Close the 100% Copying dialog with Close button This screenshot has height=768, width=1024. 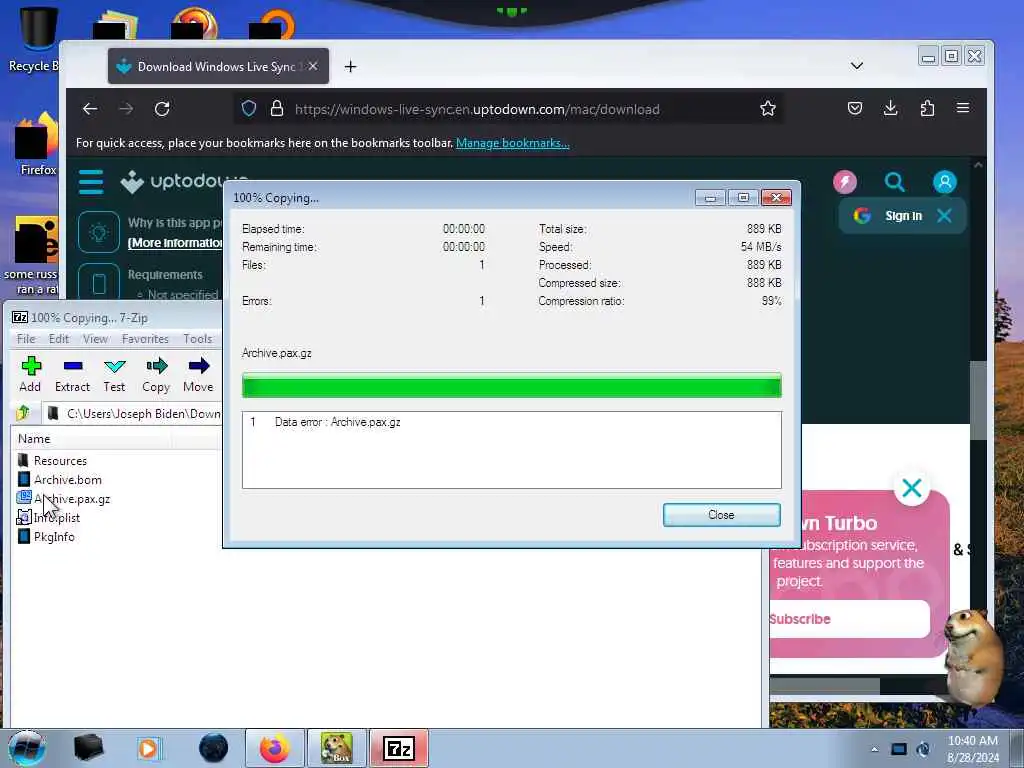[x=722, y=515]
